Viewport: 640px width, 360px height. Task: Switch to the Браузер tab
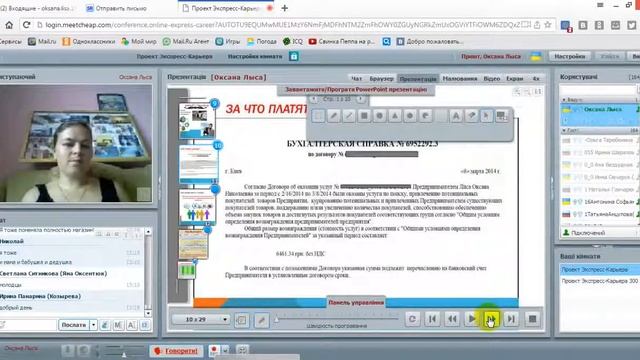click(x=382, y=78)
